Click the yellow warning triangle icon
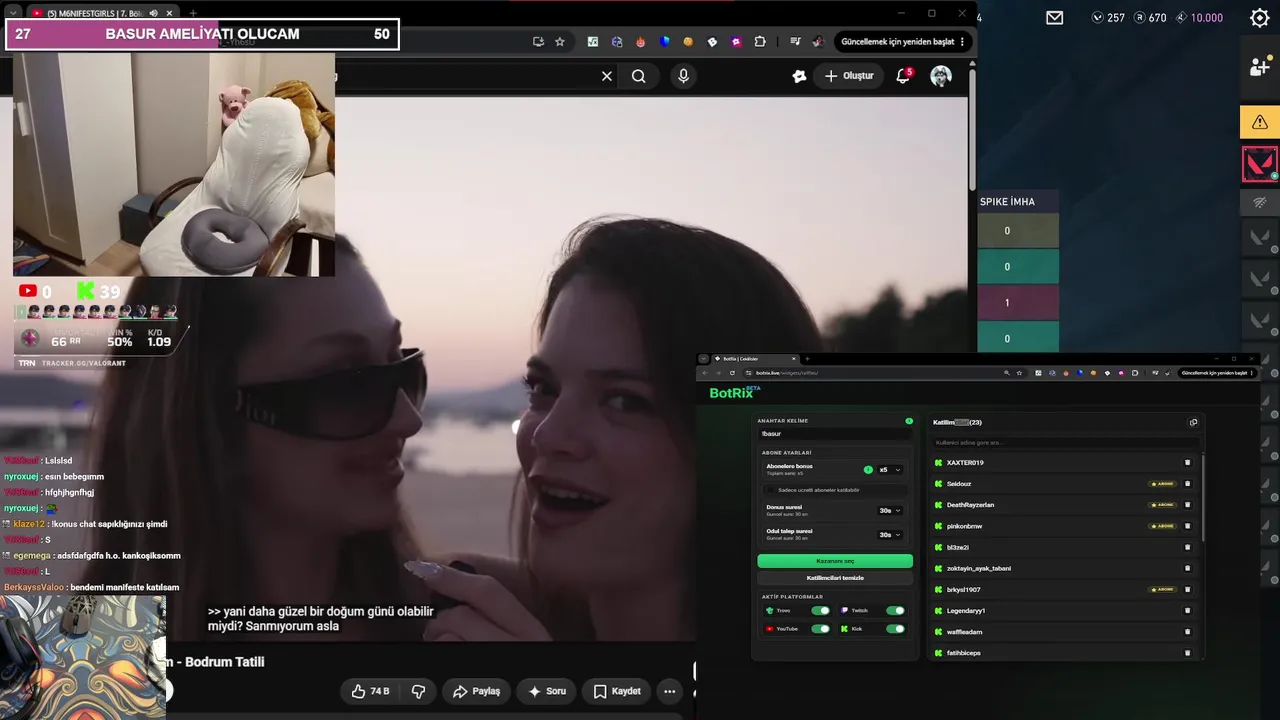The width and height of the screenshot is (1280, 720). [x=1260, y=122]
